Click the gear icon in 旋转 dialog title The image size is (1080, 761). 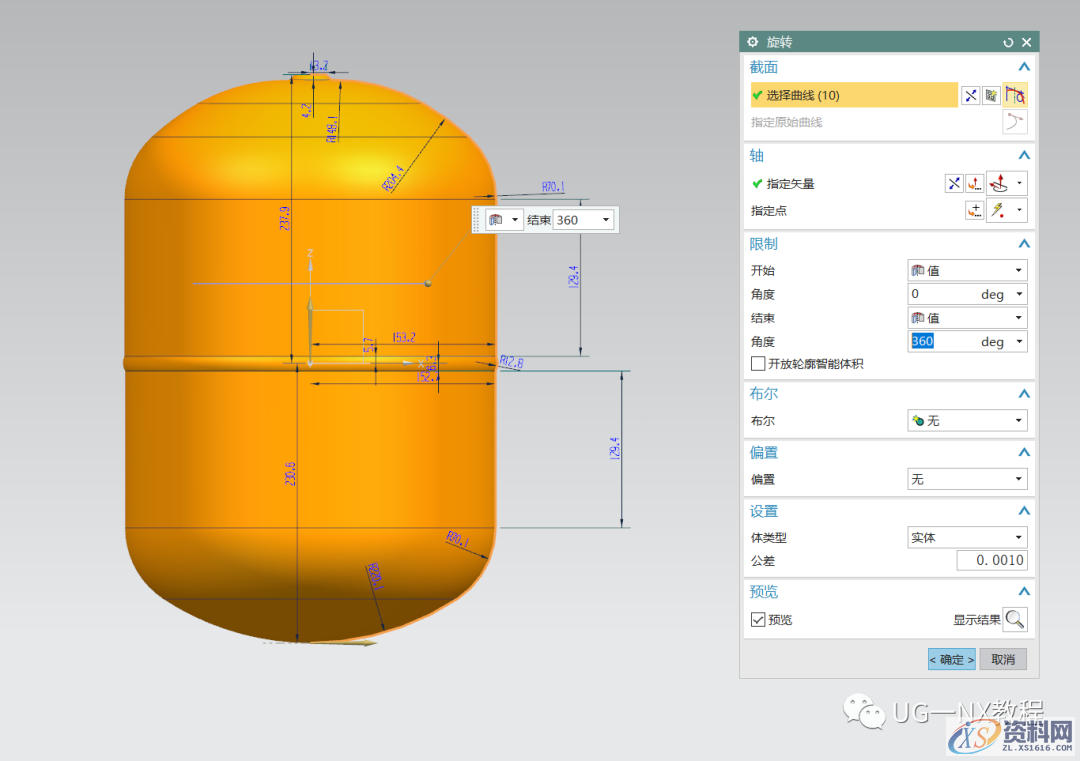coord(753,42)
